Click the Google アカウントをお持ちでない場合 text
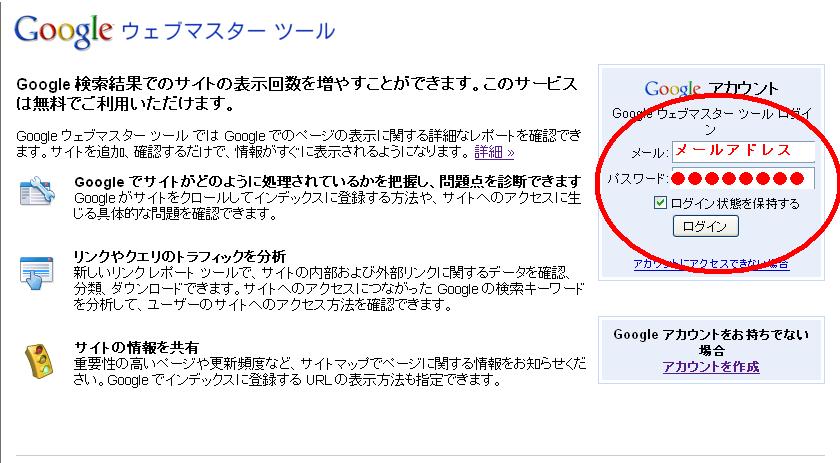The height and width of the screenshot is (463, 840). tap(711, 342)
